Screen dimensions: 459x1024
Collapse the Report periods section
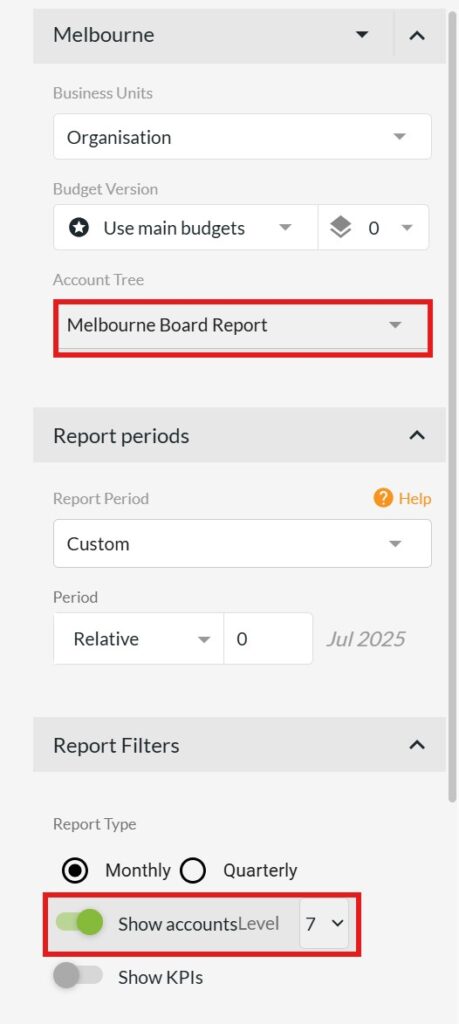pos(417,435)
